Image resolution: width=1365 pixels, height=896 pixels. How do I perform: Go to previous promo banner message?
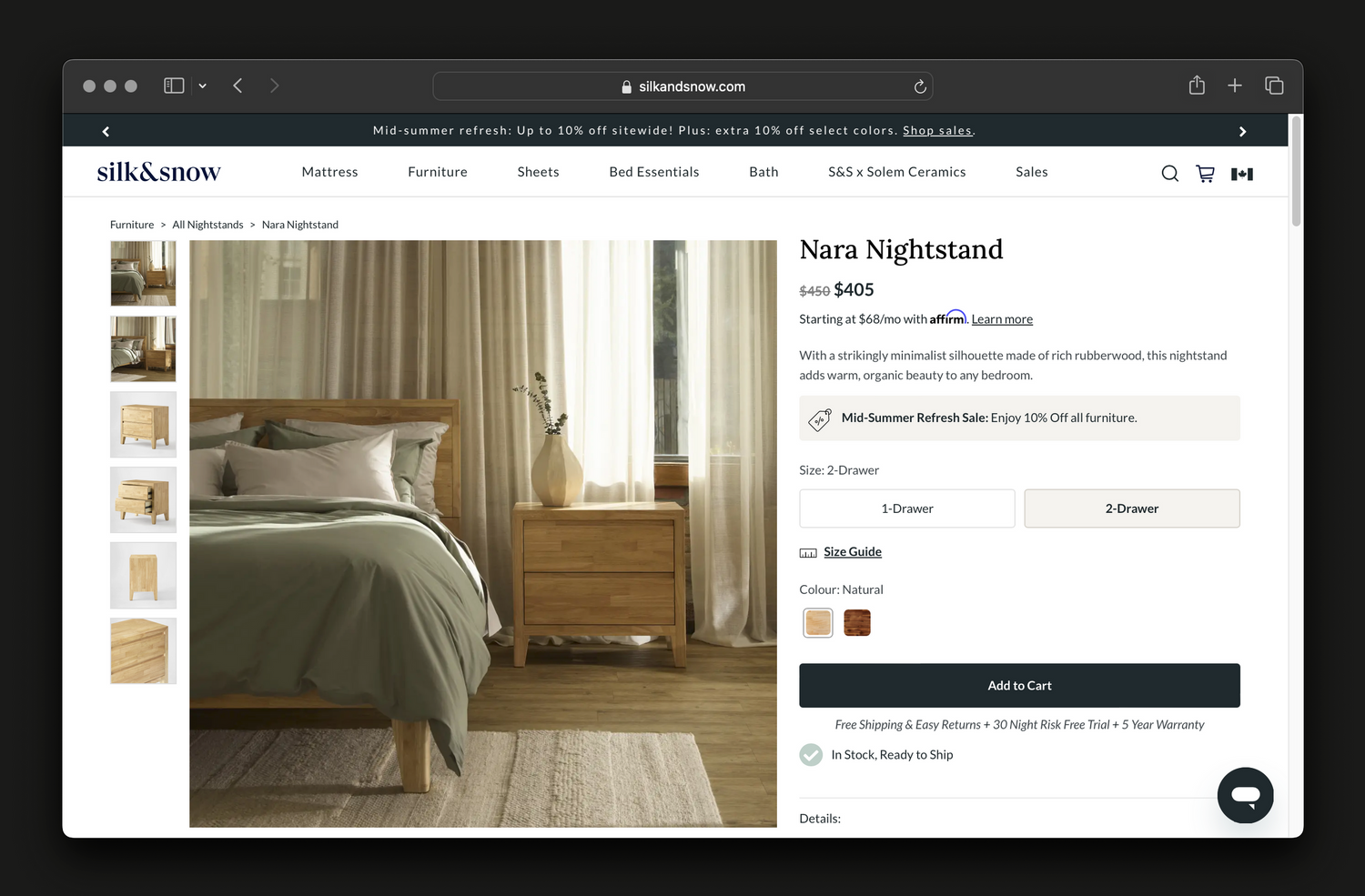point(106,131)
